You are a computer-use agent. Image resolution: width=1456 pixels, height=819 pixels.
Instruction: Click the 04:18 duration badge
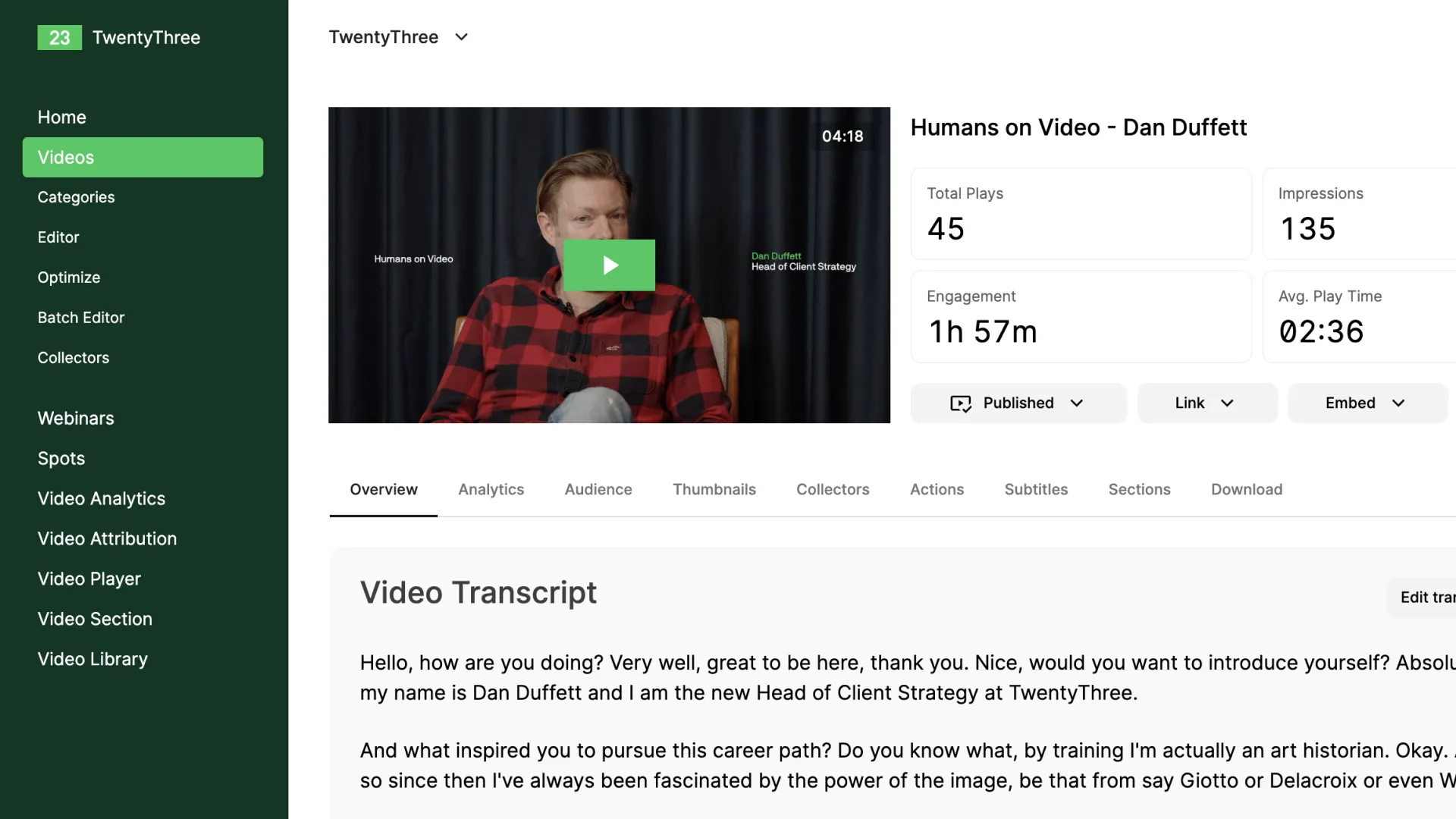point(843,136)
